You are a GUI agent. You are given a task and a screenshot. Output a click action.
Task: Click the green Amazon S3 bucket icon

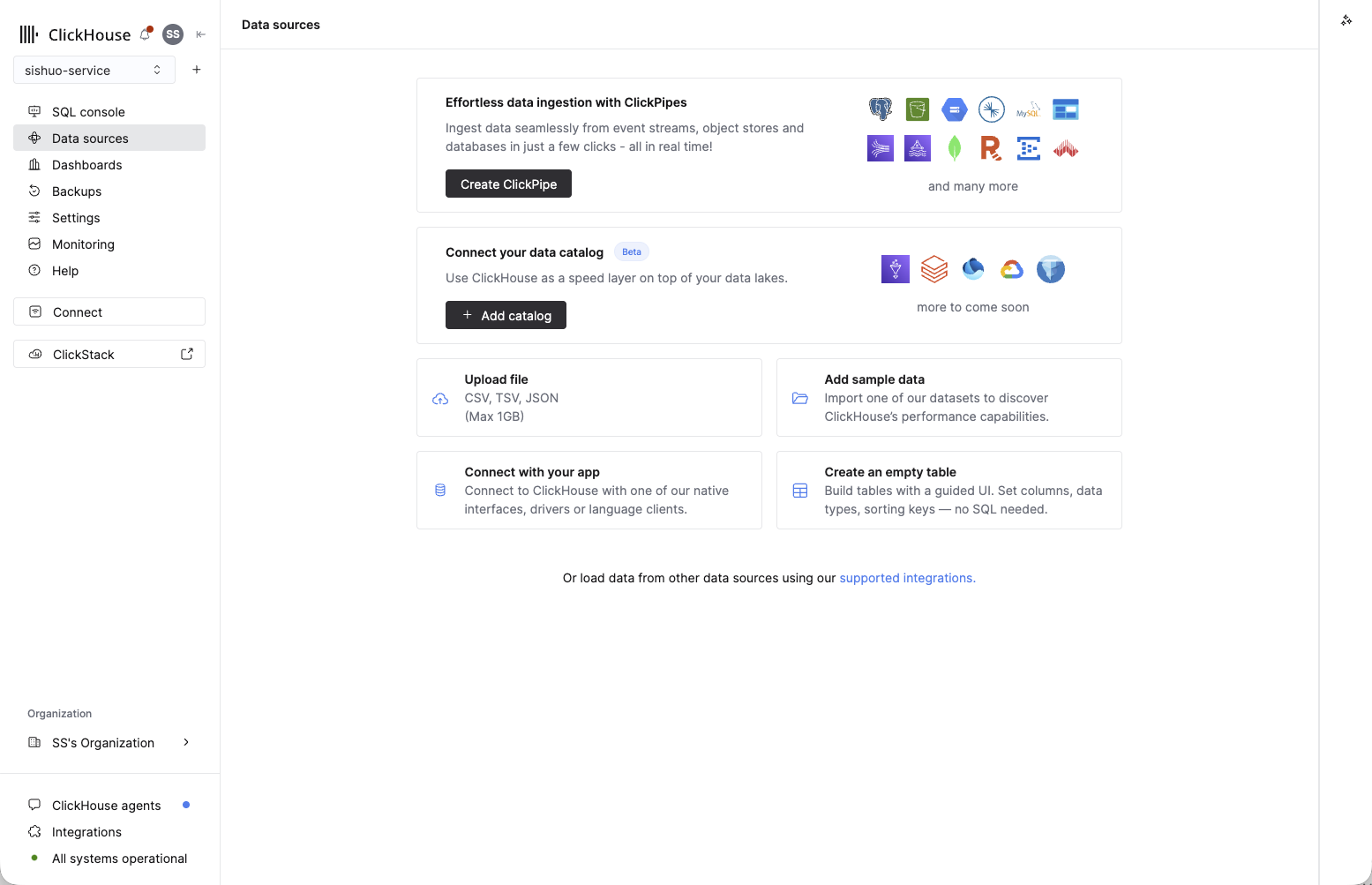pyautogui.click(x=918, y=109)
